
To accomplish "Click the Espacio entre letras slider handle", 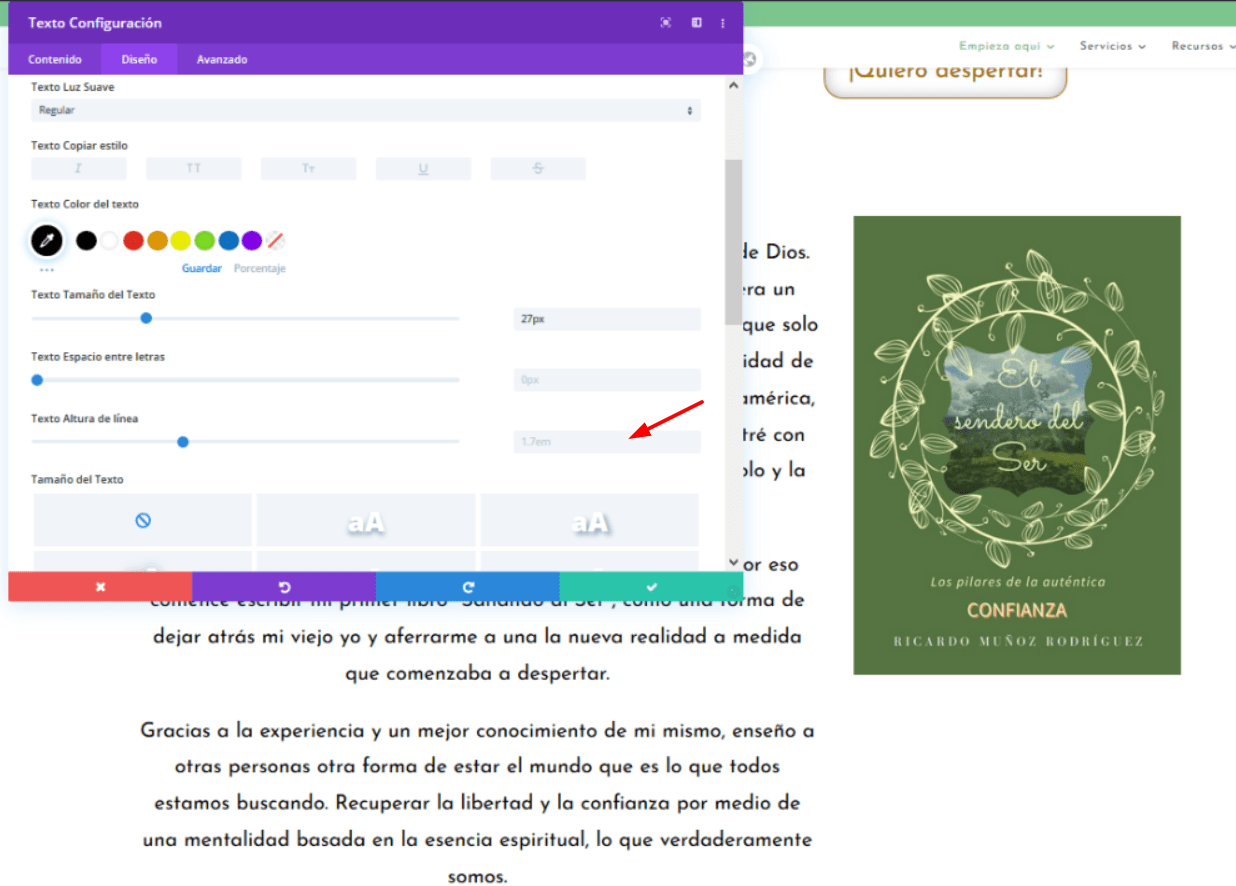I will click(x=37, y=380).
